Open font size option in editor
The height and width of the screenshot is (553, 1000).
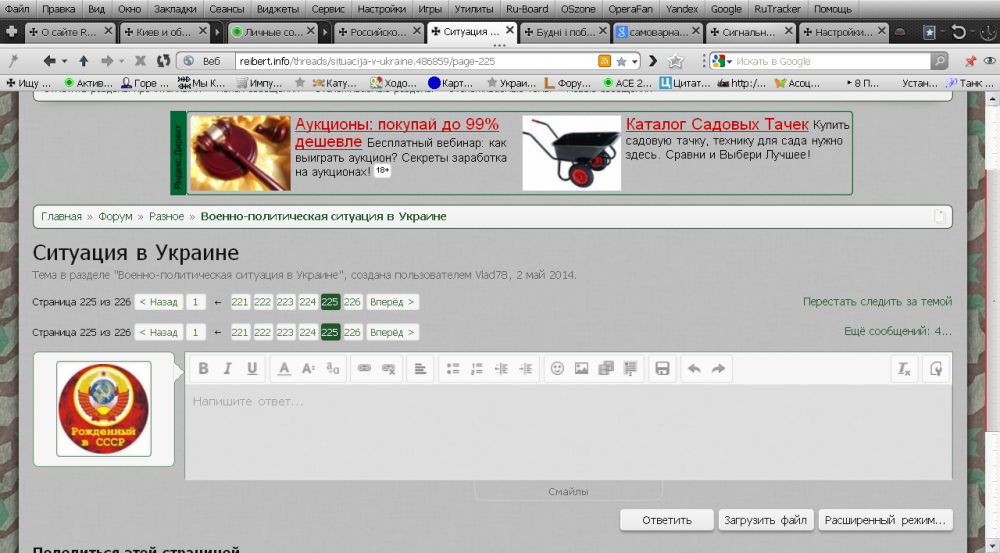point(309,369)
